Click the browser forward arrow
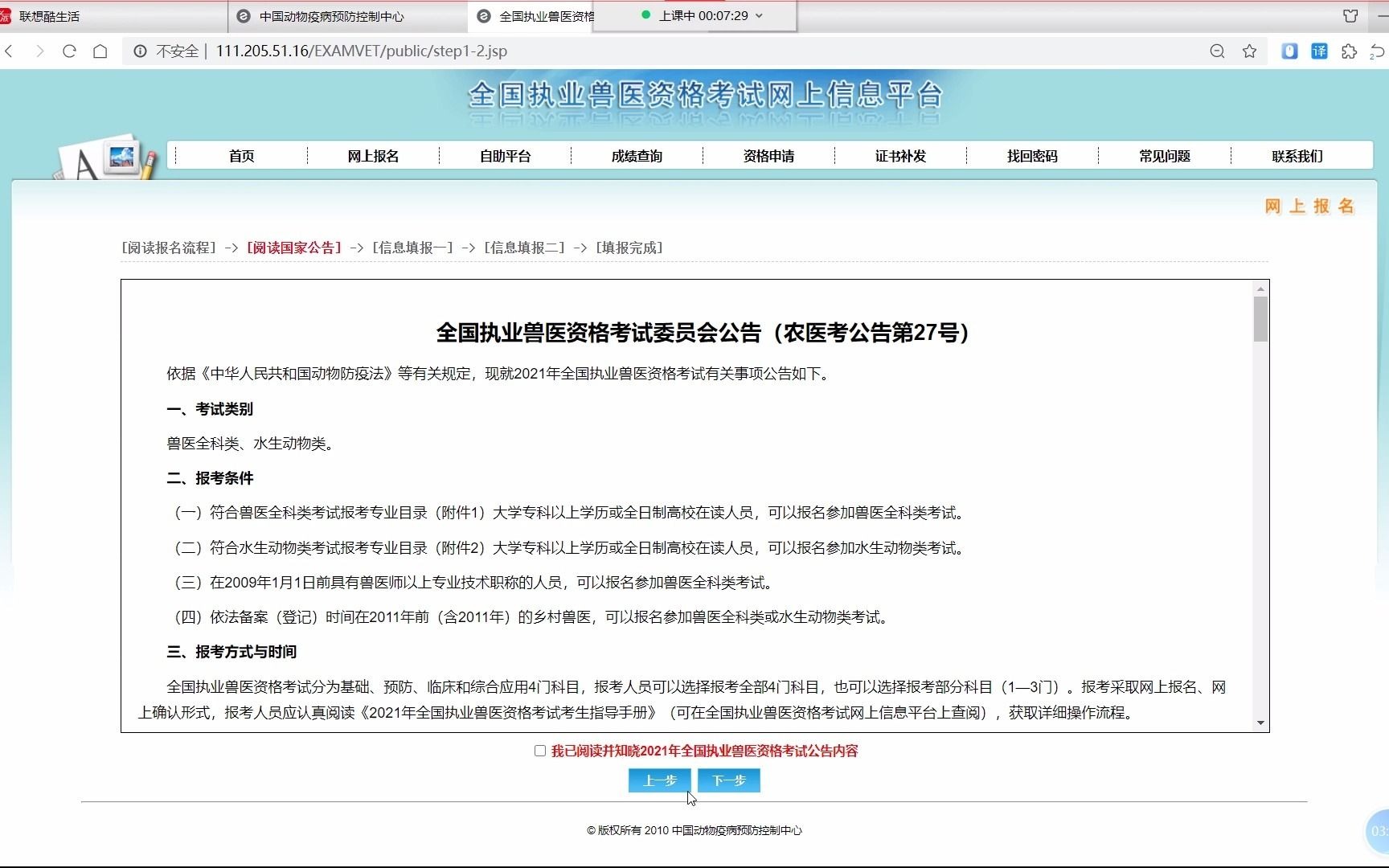The width and height of the screenshot is (1389, 868). pos(39,51)
